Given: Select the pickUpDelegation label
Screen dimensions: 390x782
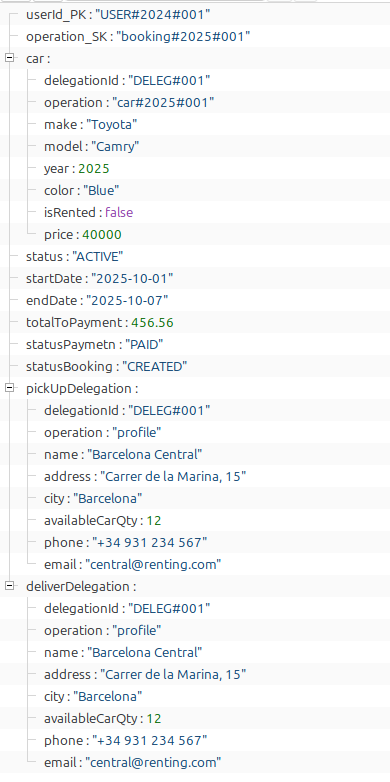Looking at the screenshot, I should [81, 389].
